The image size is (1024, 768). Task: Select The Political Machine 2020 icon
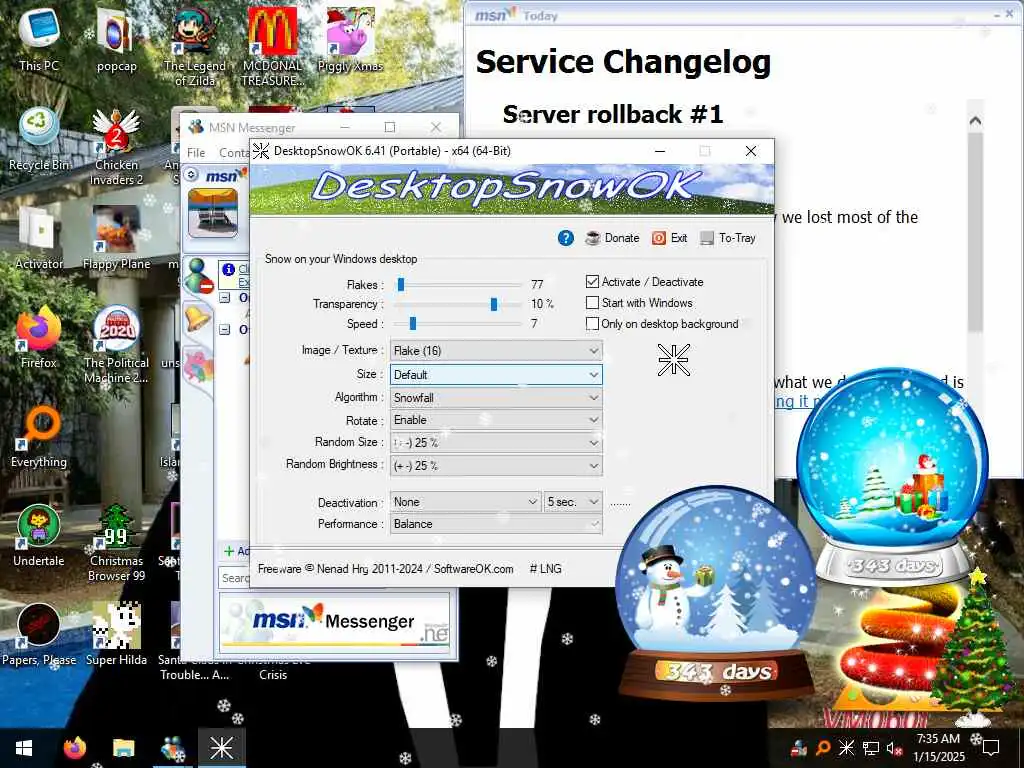(x=116, y=344)
